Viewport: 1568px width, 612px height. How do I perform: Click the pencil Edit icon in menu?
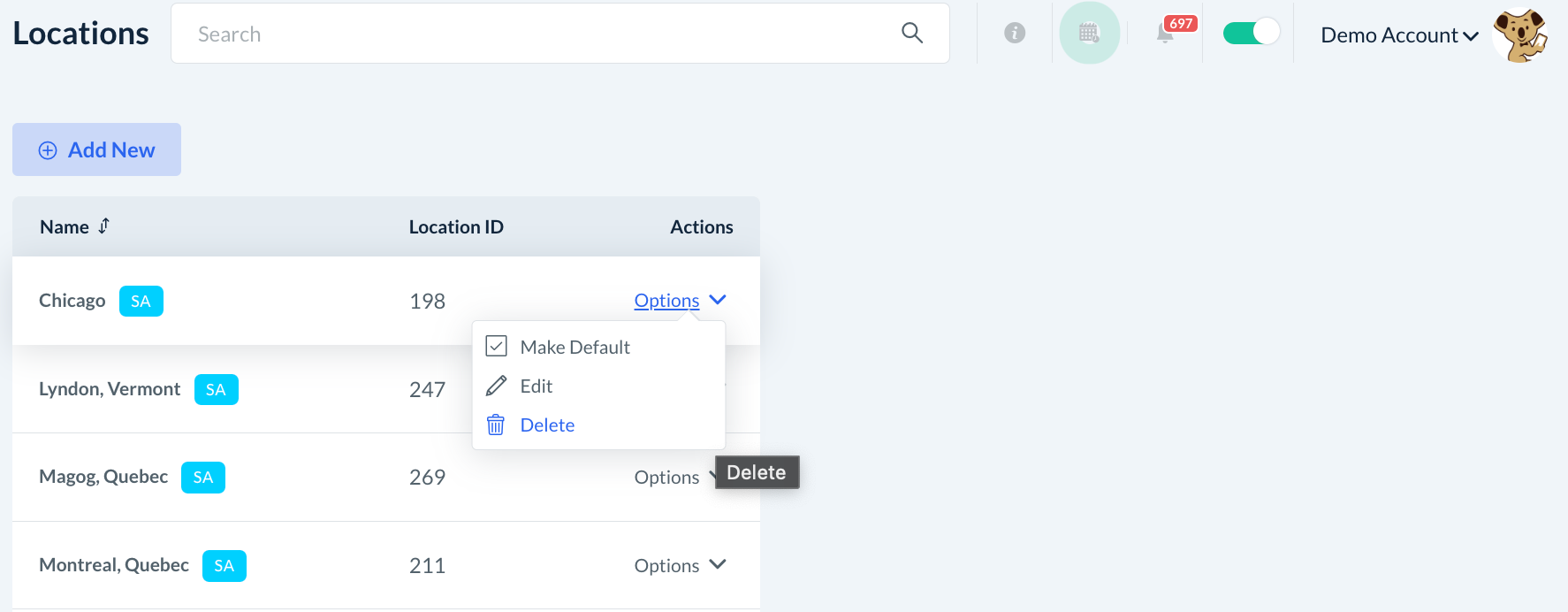[497, 386]
